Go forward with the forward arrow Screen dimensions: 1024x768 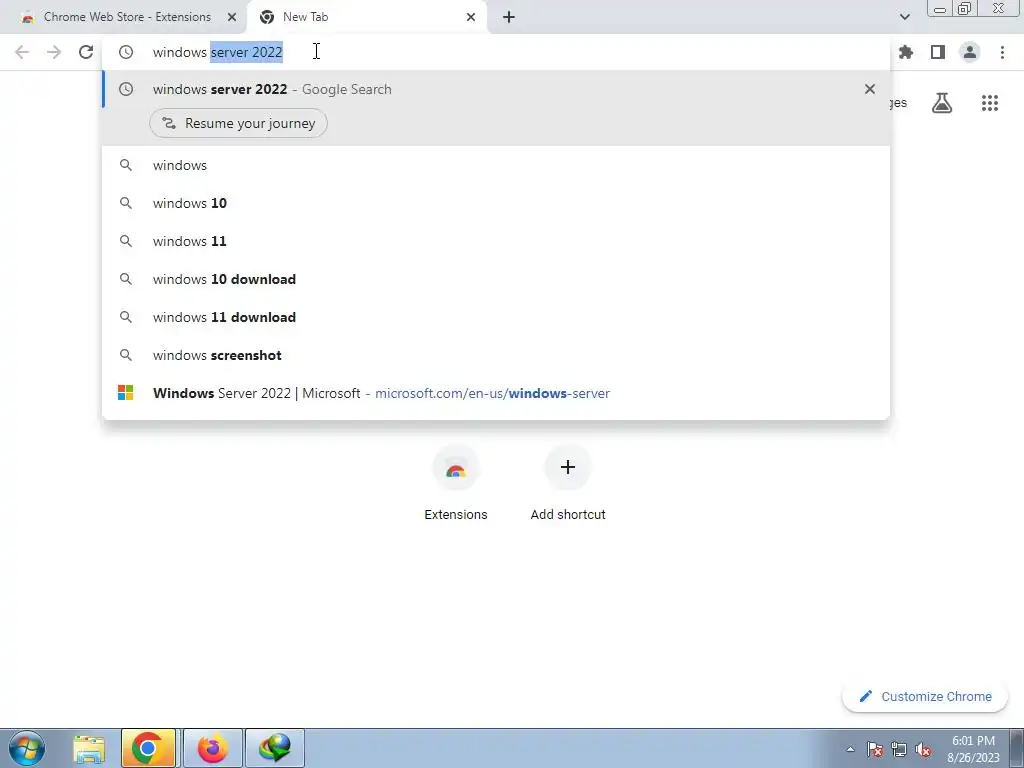click(54, 52)
